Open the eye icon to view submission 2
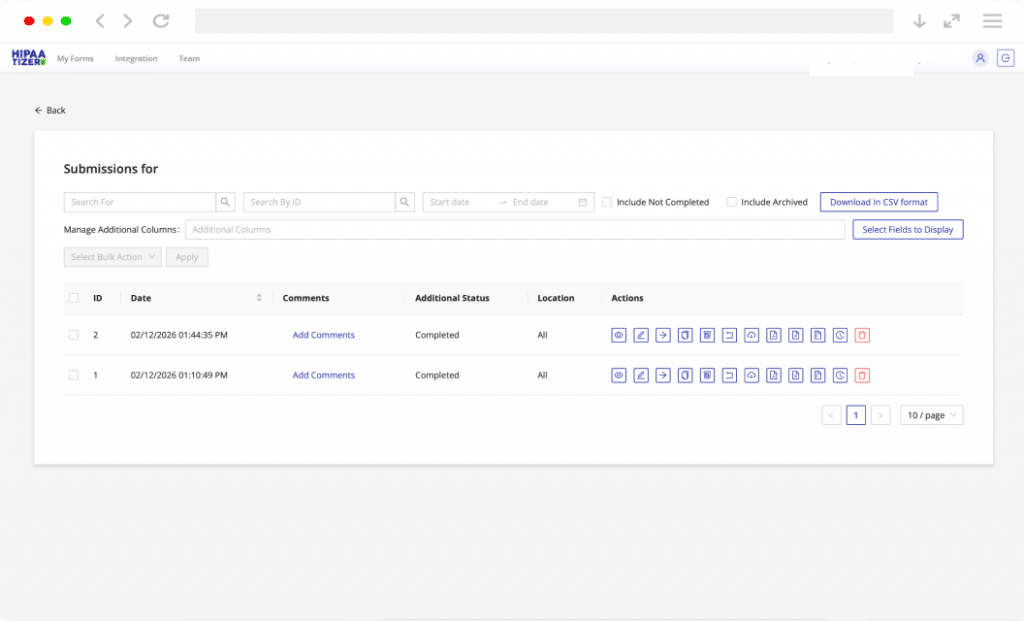1024x621 pixels. [618, 335]
